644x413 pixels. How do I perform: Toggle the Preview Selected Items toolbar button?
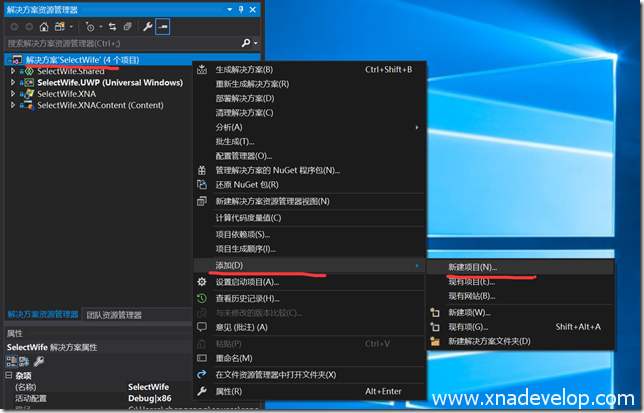point(162,27)
